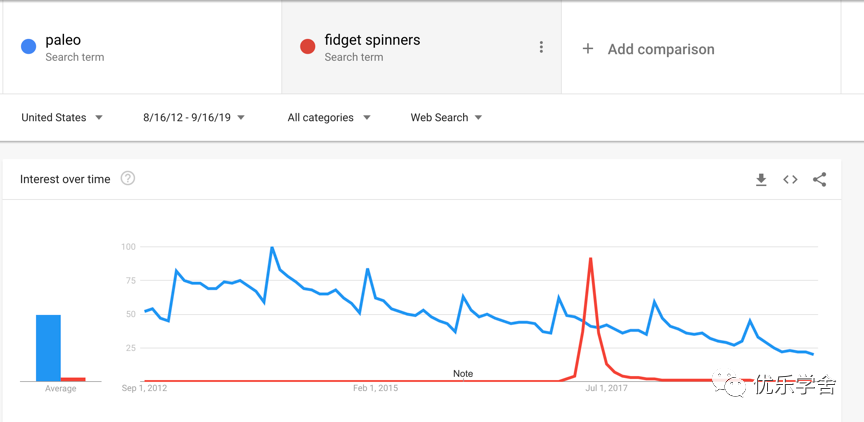This screenshot has height=422, width=864.
Task: Click the red fidget spinners peak point
Action: [590, 258]
